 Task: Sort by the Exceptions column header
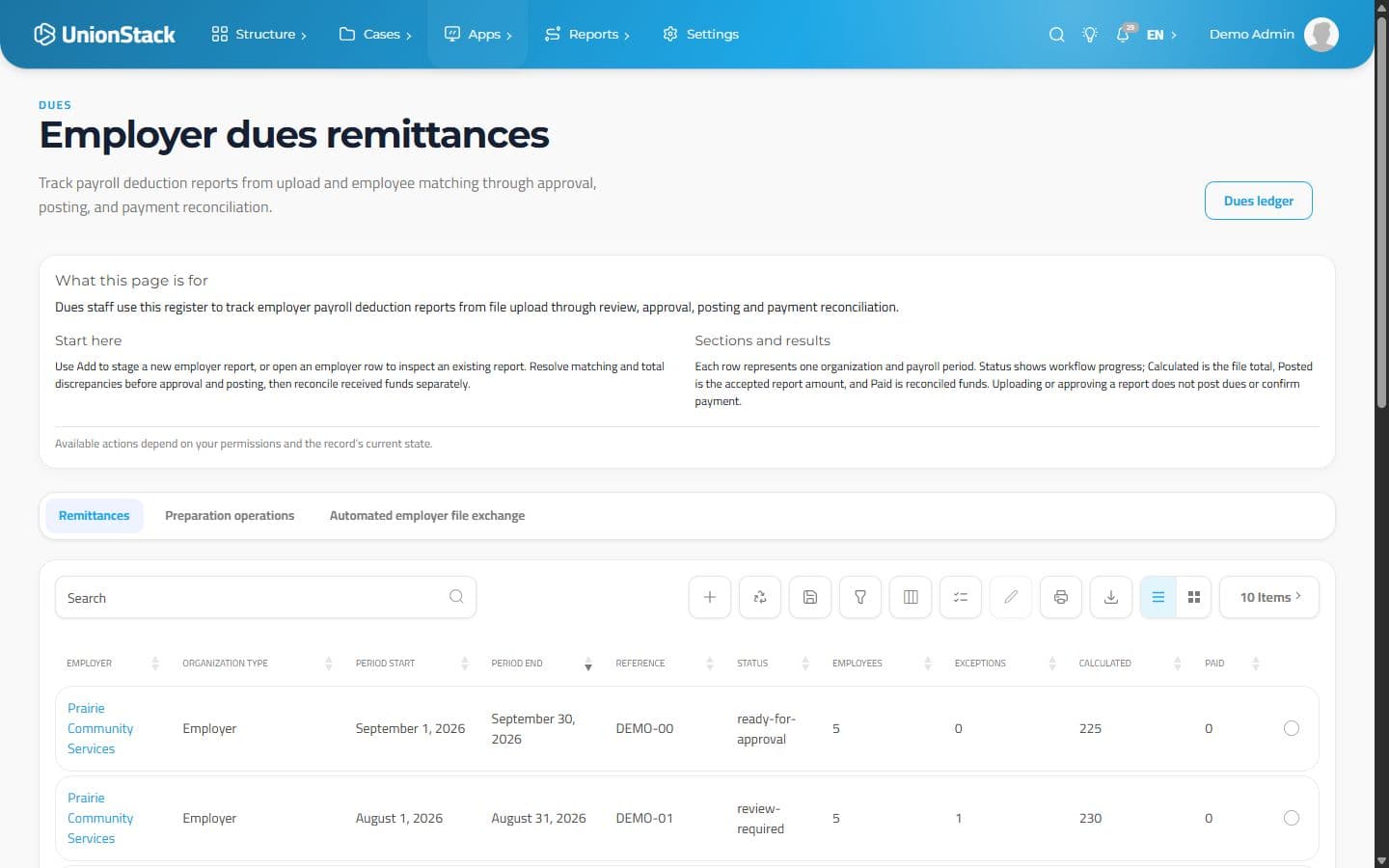click(x=1005, y=664)
